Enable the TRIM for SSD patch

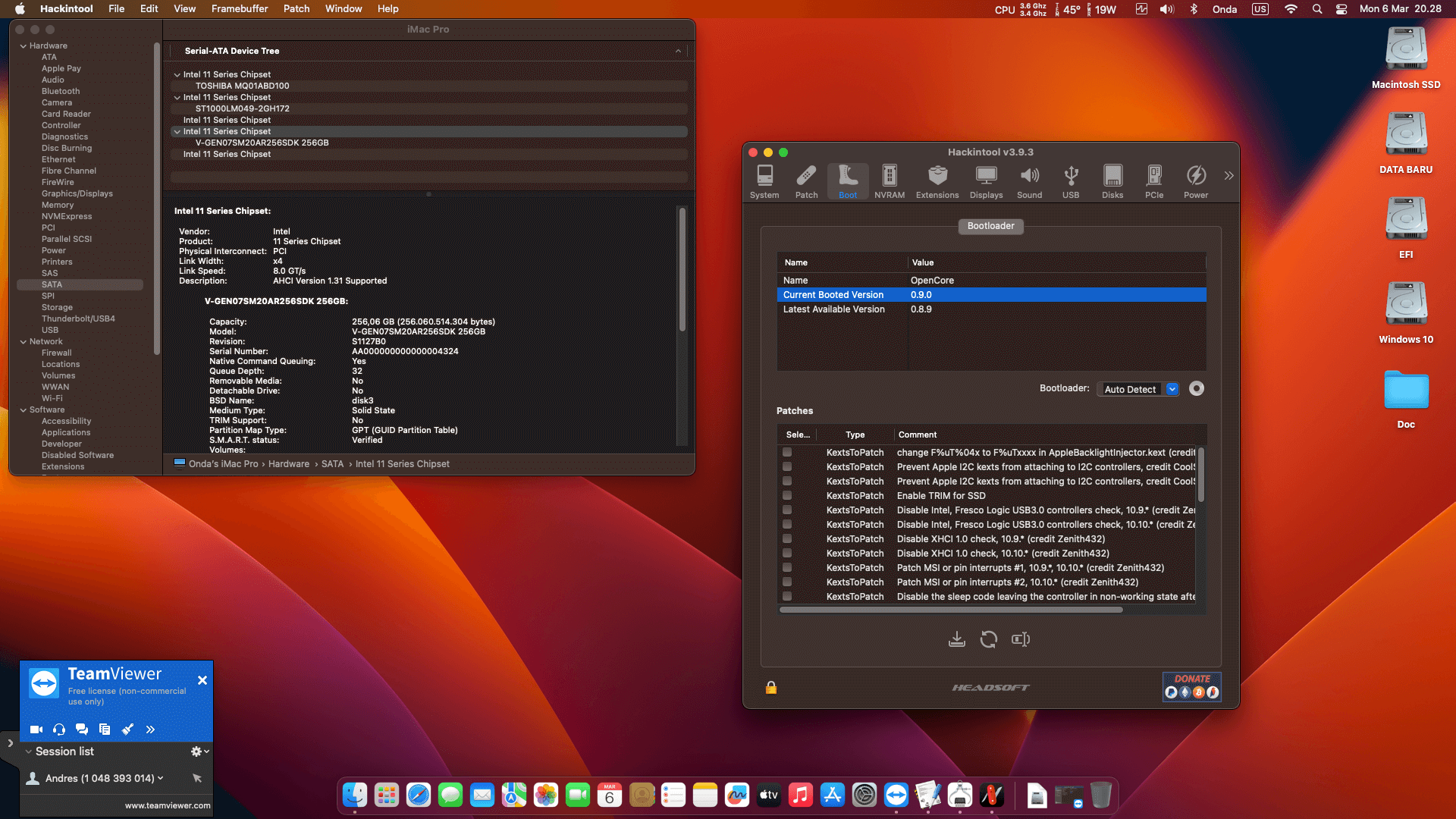pyautogui.click(x=786, y=496)
